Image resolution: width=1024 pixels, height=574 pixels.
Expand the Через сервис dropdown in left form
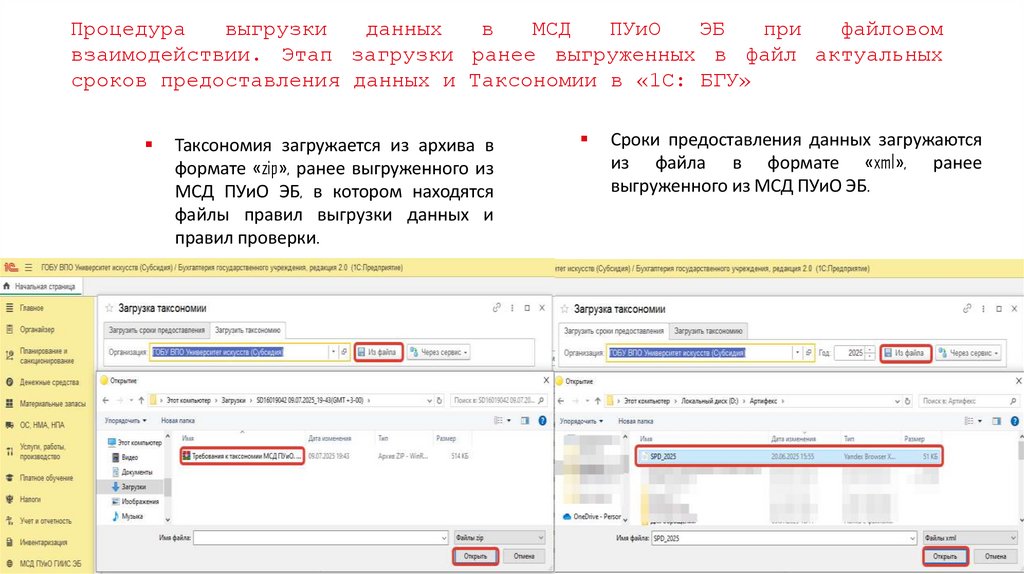tap(438, 352)
